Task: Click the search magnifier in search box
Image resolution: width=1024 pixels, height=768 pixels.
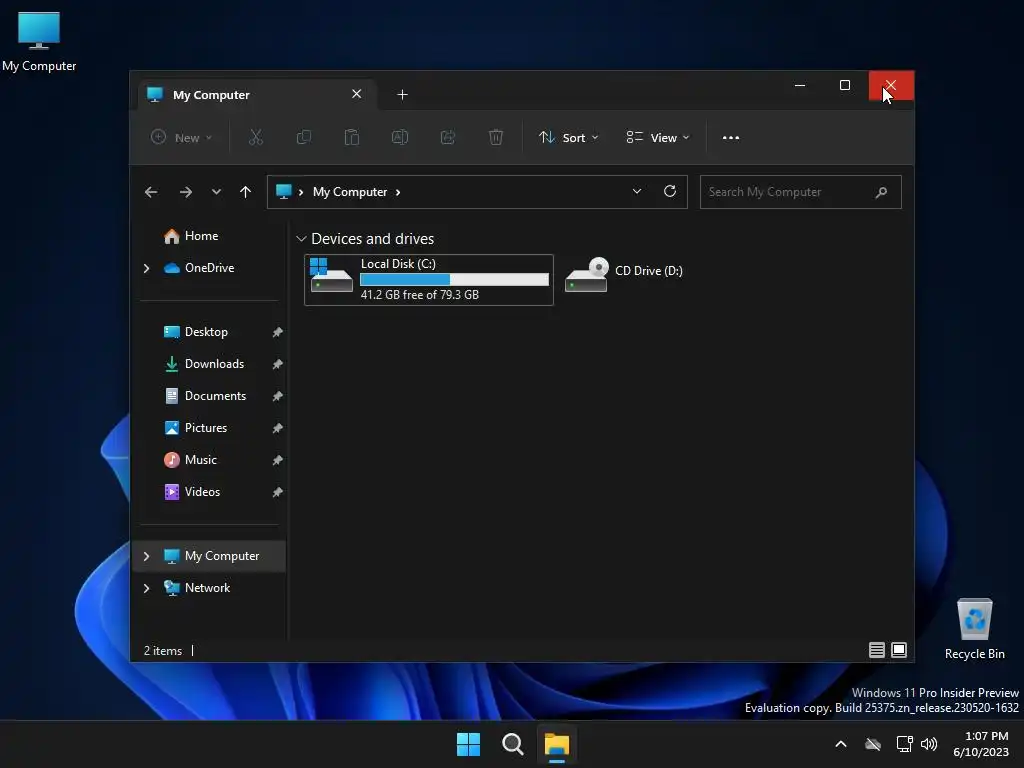Action: click(x=882, y=192)
